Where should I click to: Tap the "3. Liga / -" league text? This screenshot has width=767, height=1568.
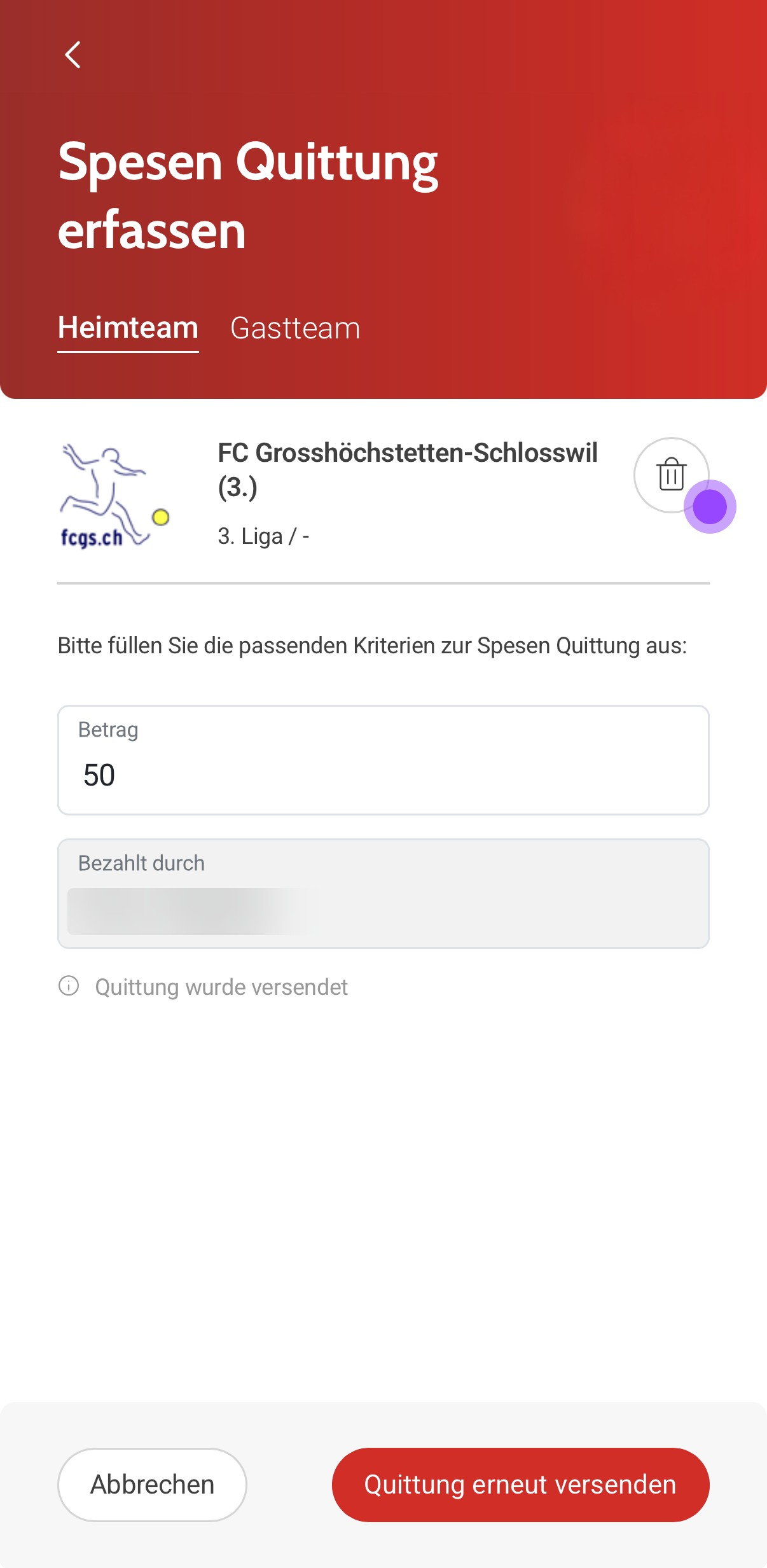(x=263, y=537)
